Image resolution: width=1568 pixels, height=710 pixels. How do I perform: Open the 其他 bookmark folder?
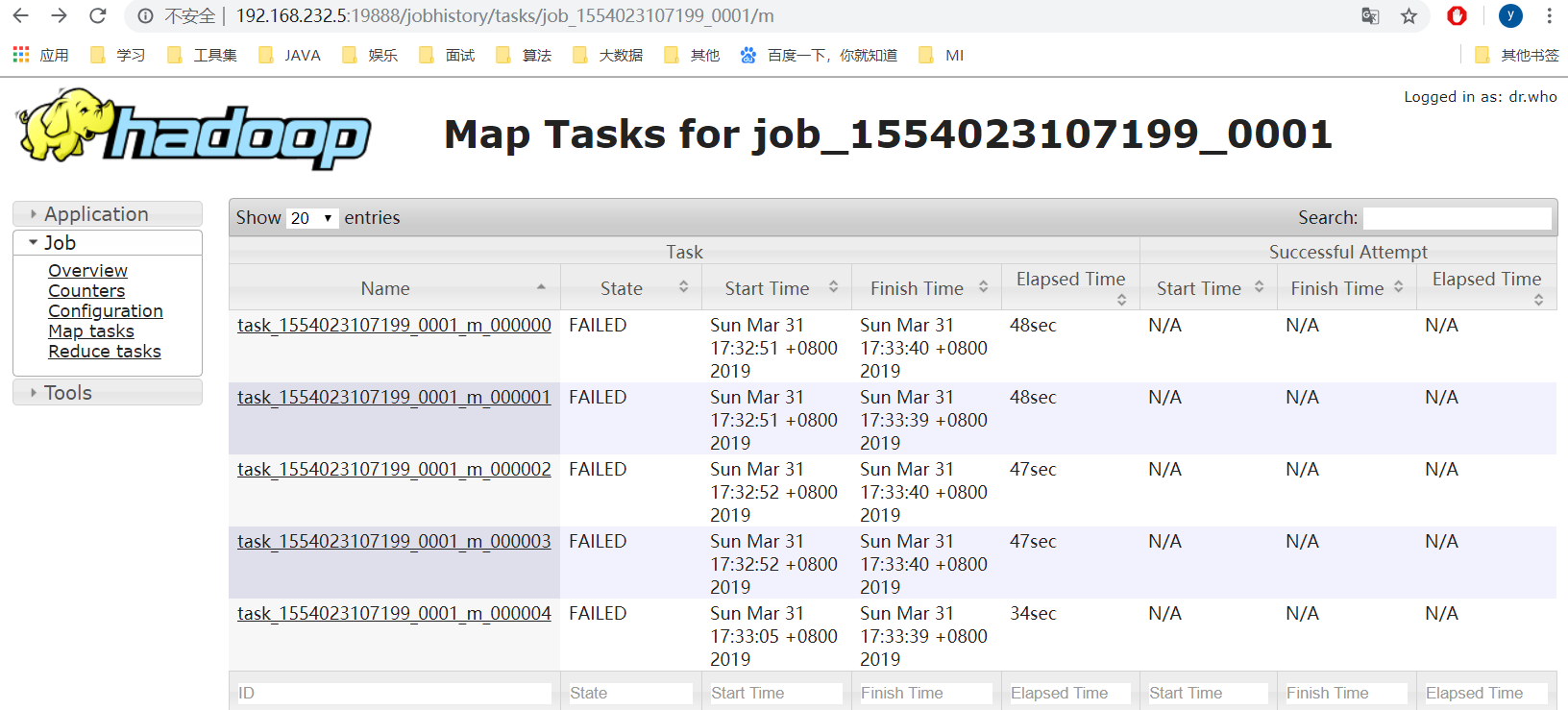[692, 55]
